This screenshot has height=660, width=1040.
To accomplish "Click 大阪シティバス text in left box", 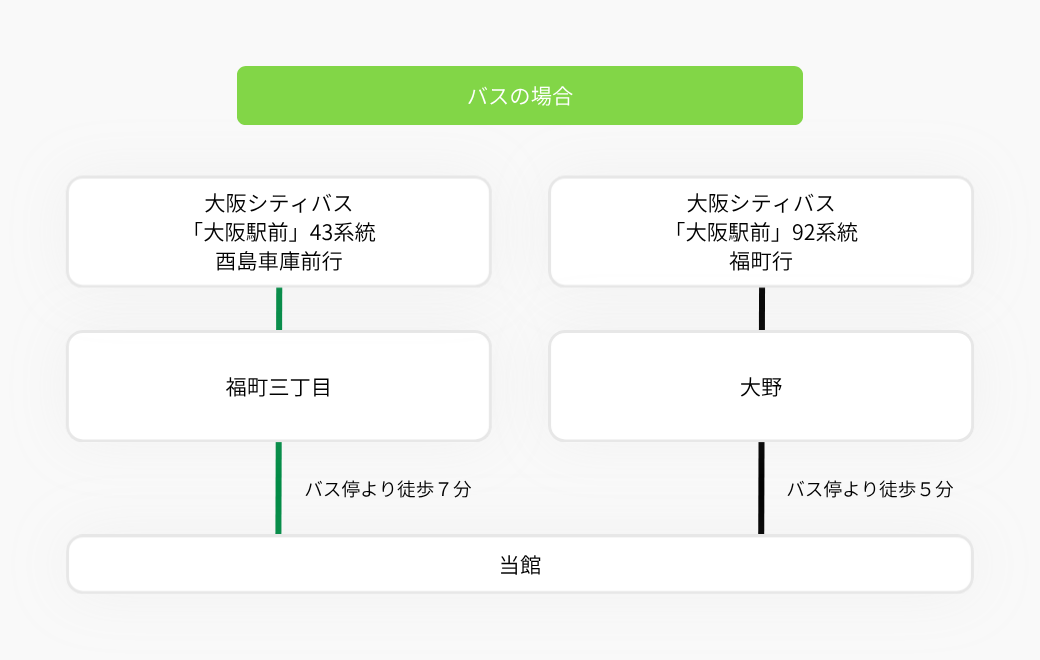I will coord(279,203).
